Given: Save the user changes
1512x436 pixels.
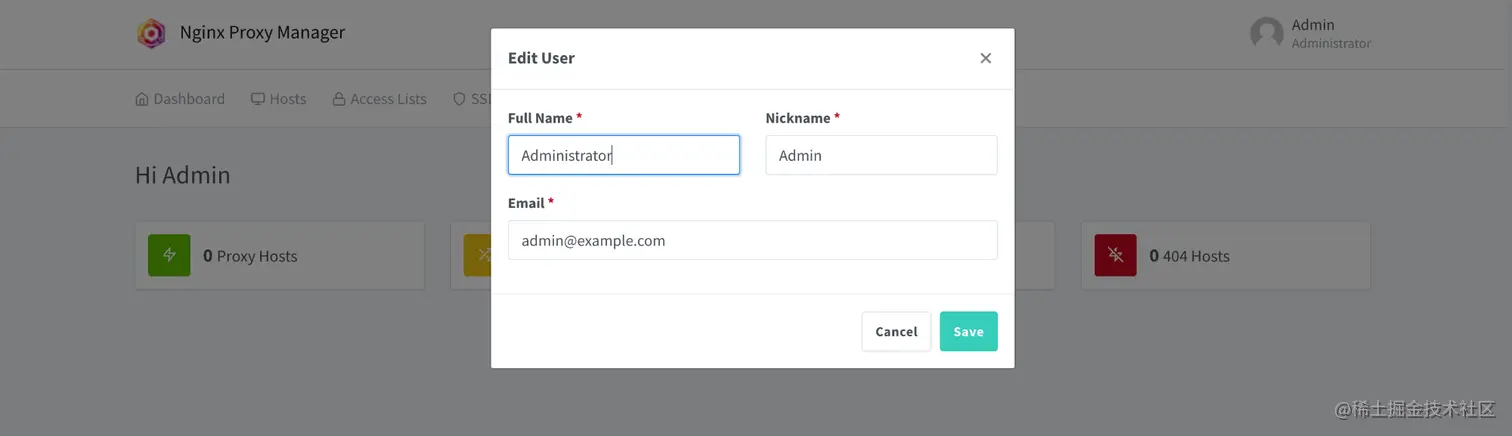Looking at the screenshot, I should click(968, 331).
